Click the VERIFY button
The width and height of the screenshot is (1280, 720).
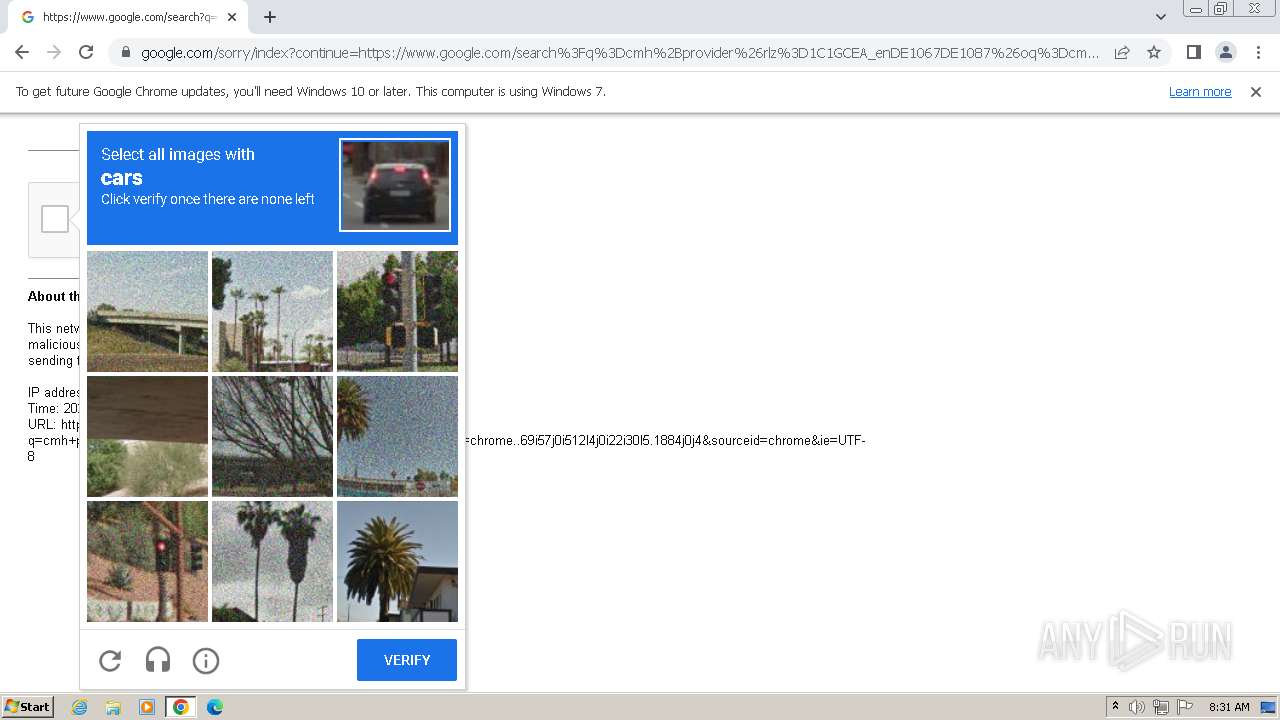407,660
